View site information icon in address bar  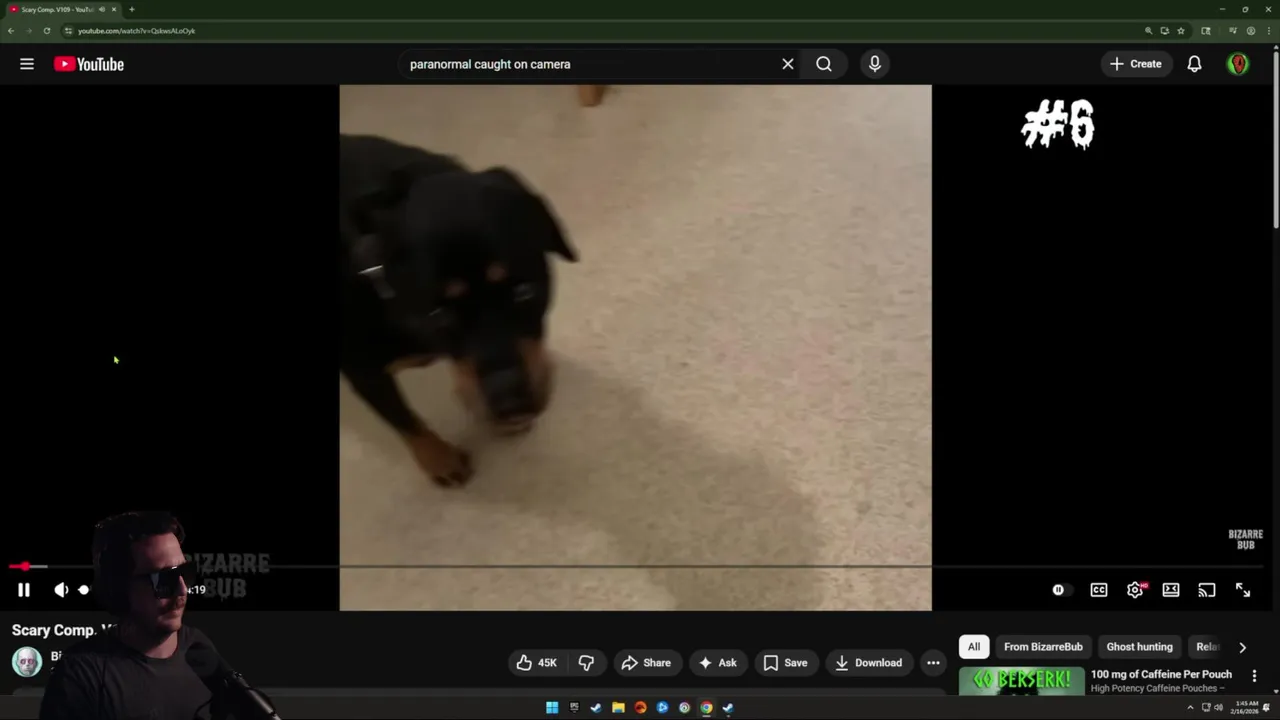68,31
